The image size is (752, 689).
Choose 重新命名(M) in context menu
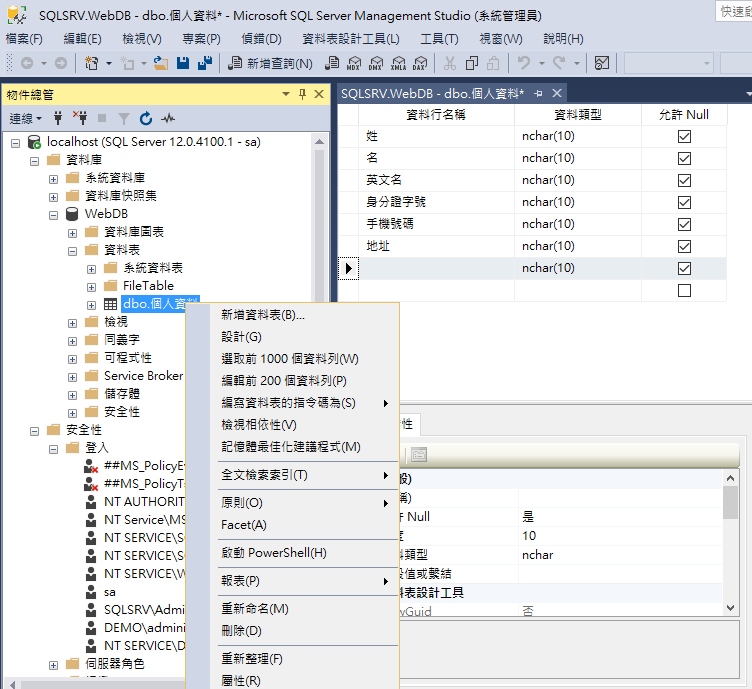click(x=304, y=608)
